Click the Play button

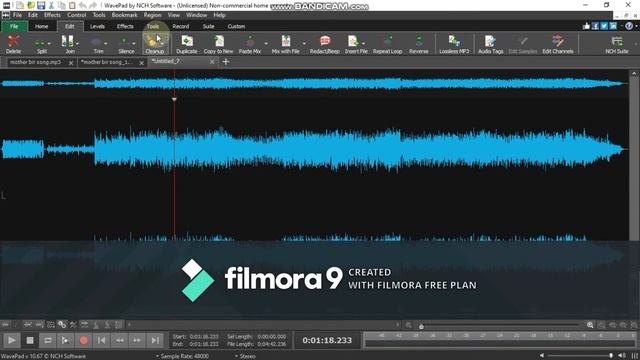[12, 340]
